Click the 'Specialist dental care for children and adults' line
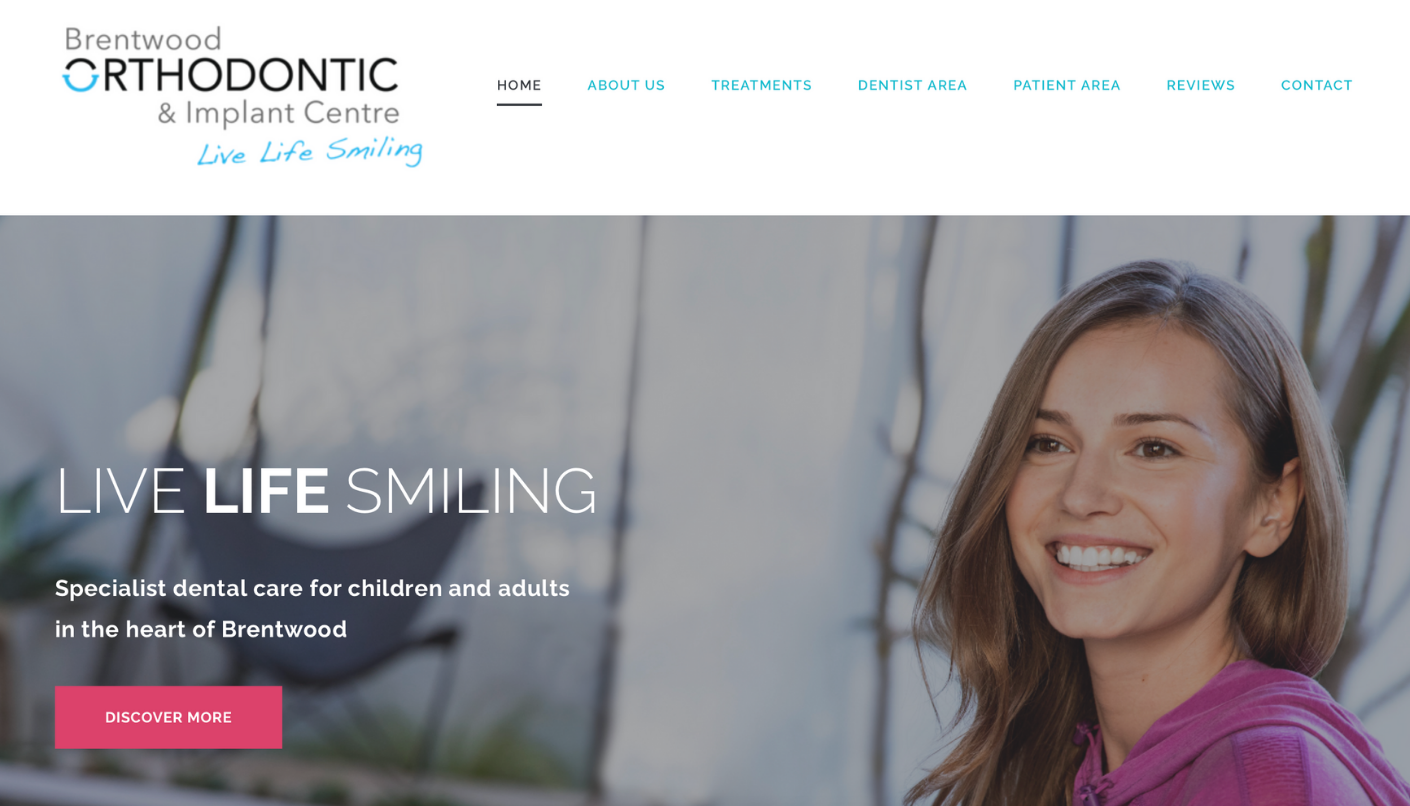The width and height of the screenshot is (1410, 806). click(x=312, y=588)
